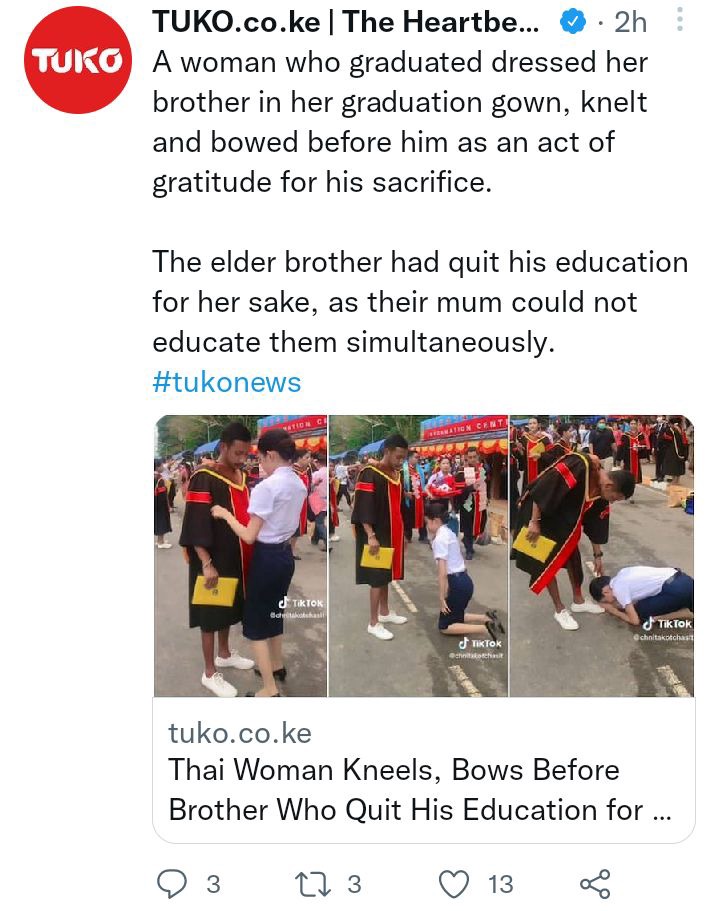
Task: Open the three-dot more options menu
Action: [x=679, y=20]
